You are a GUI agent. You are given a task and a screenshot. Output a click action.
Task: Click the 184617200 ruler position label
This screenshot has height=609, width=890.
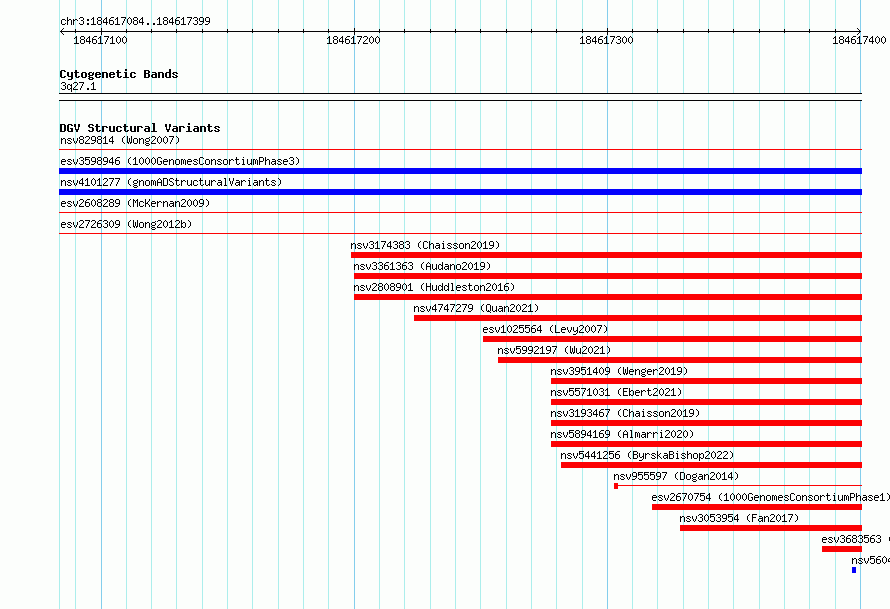point(353,40)
